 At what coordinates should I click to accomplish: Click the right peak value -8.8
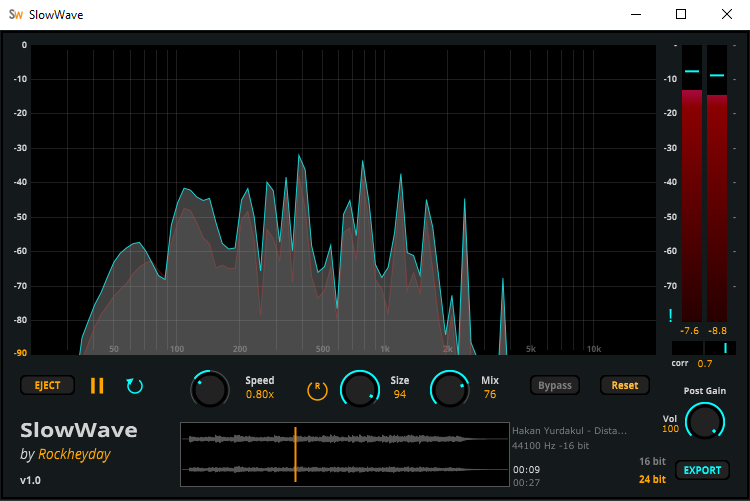717,331
